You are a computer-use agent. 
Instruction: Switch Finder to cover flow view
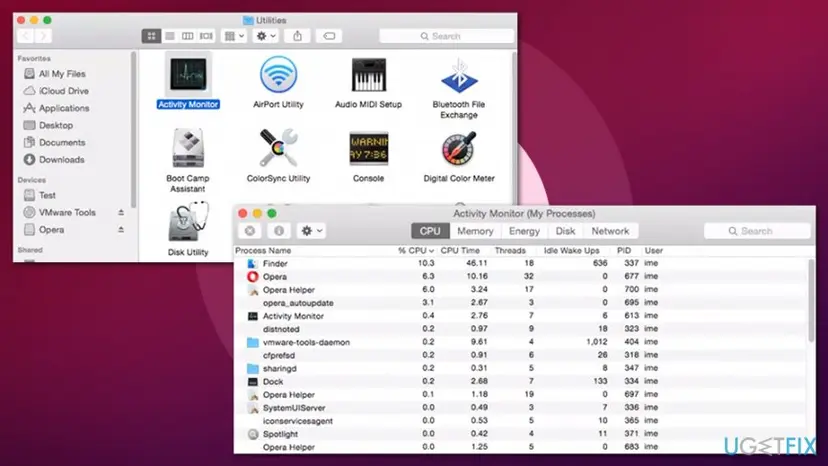(206, 36)
